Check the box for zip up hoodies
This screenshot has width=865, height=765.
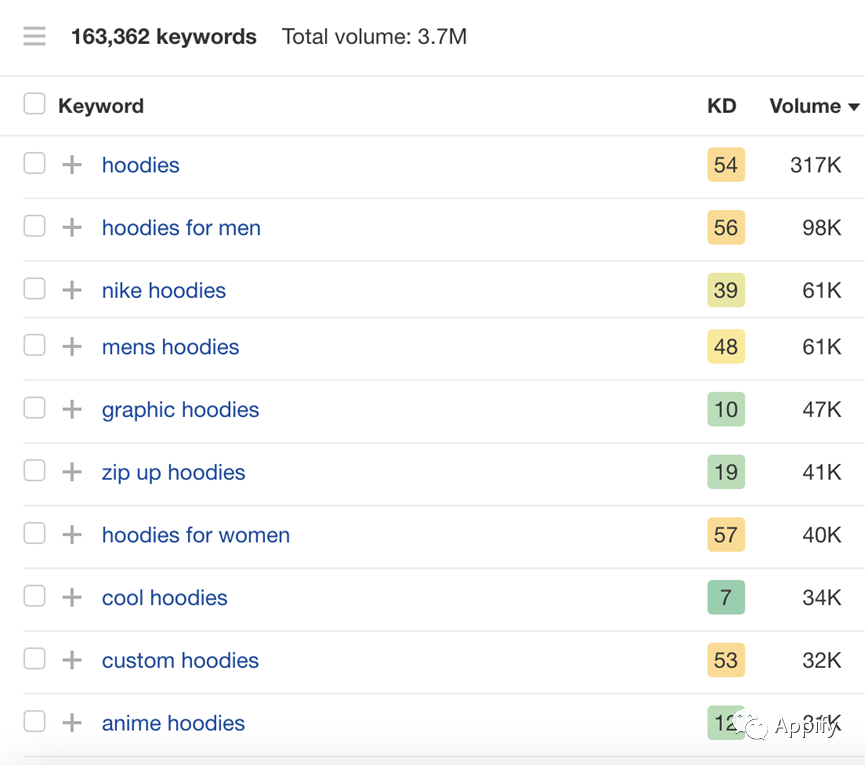tap(34, 470)
